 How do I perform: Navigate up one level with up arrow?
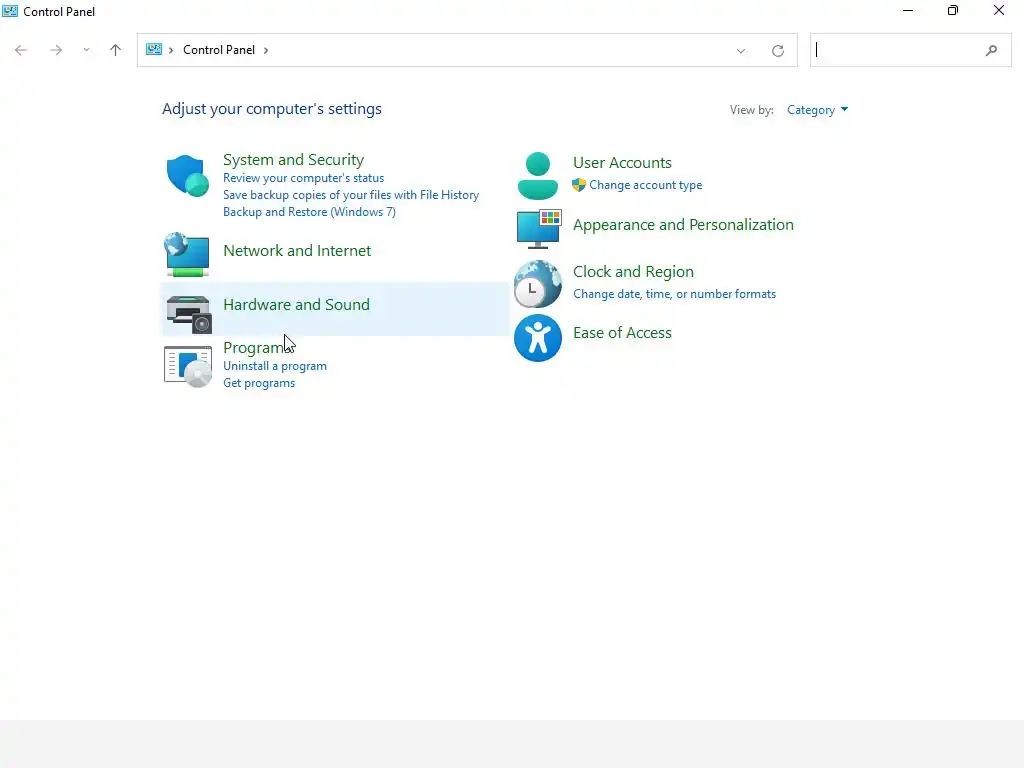click(116, 50)
